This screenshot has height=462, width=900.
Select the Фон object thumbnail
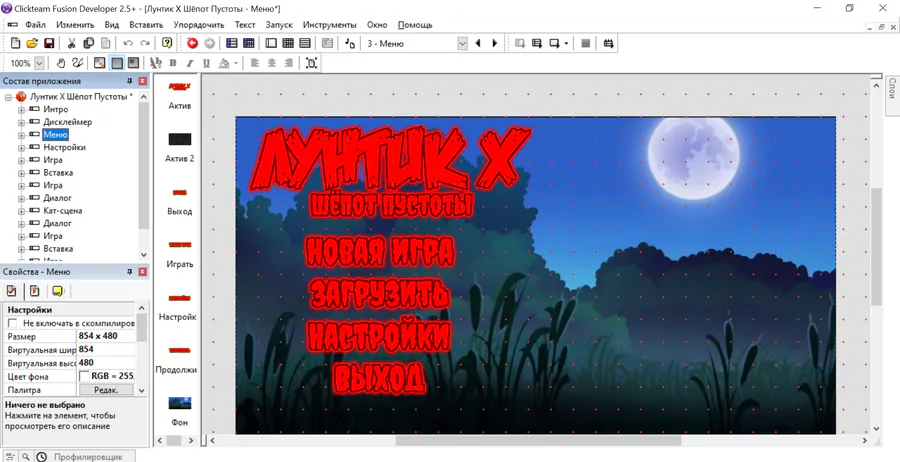[x=179, y=403]
